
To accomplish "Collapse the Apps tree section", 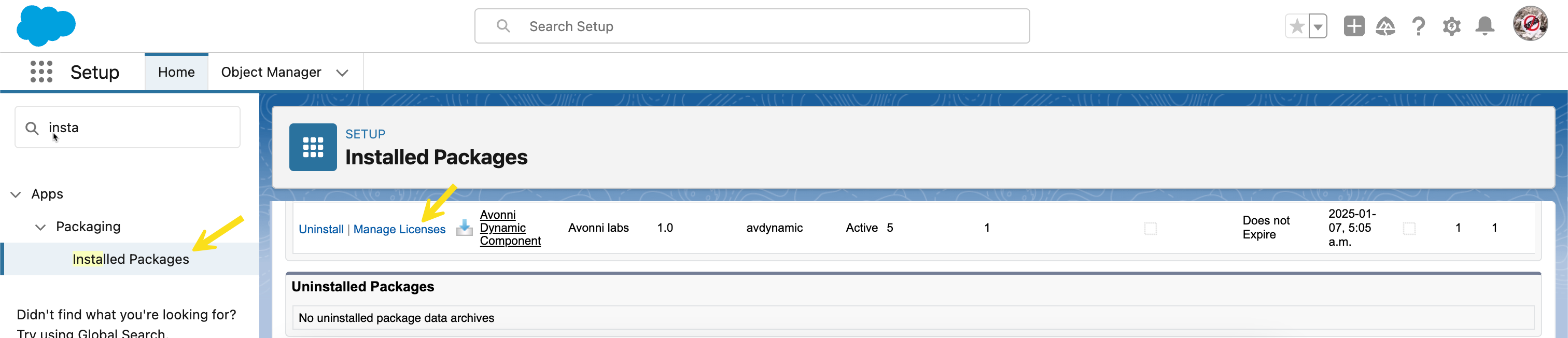I will pos(16,194).
